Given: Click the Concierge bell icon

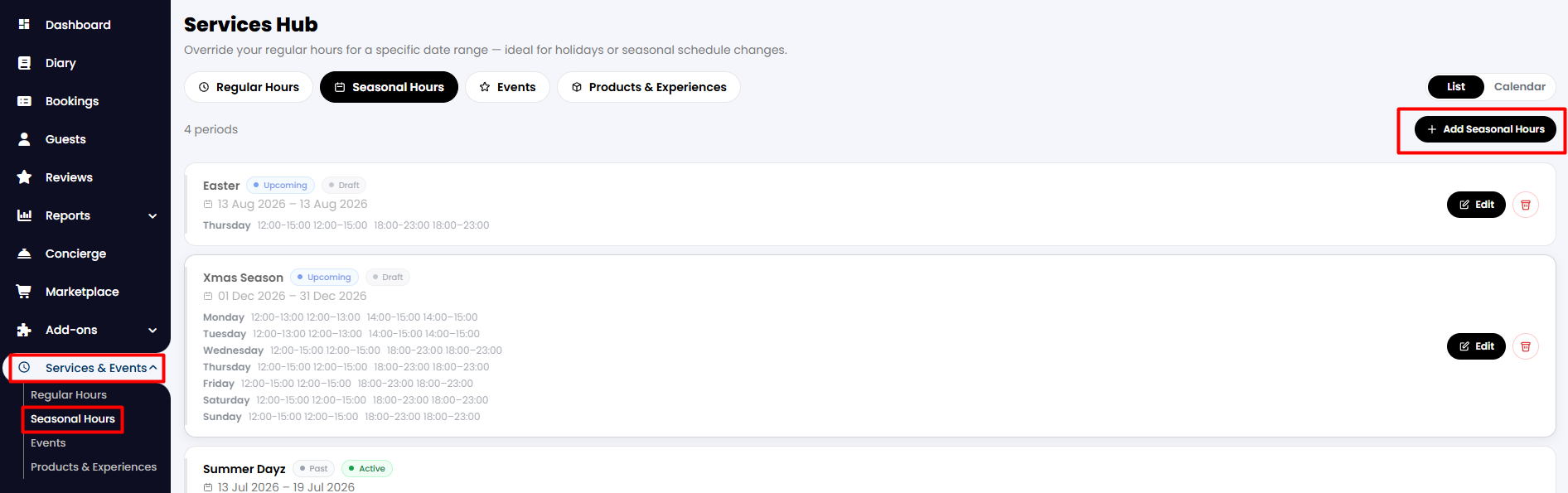Looking at the screenshot, I should tap(24, 254).
